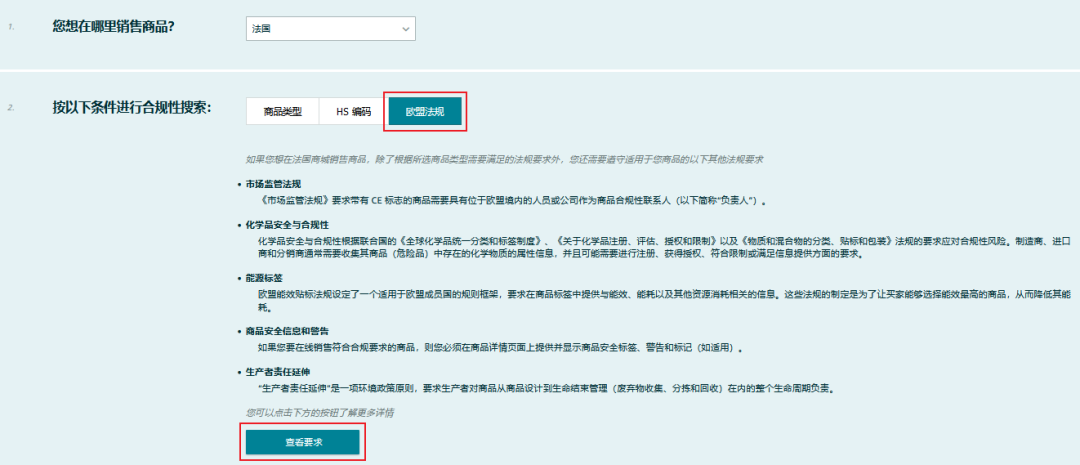Select the 欧盟法规 tab
Viewport: 1080px width, 465px height.
tap(425, 112)
